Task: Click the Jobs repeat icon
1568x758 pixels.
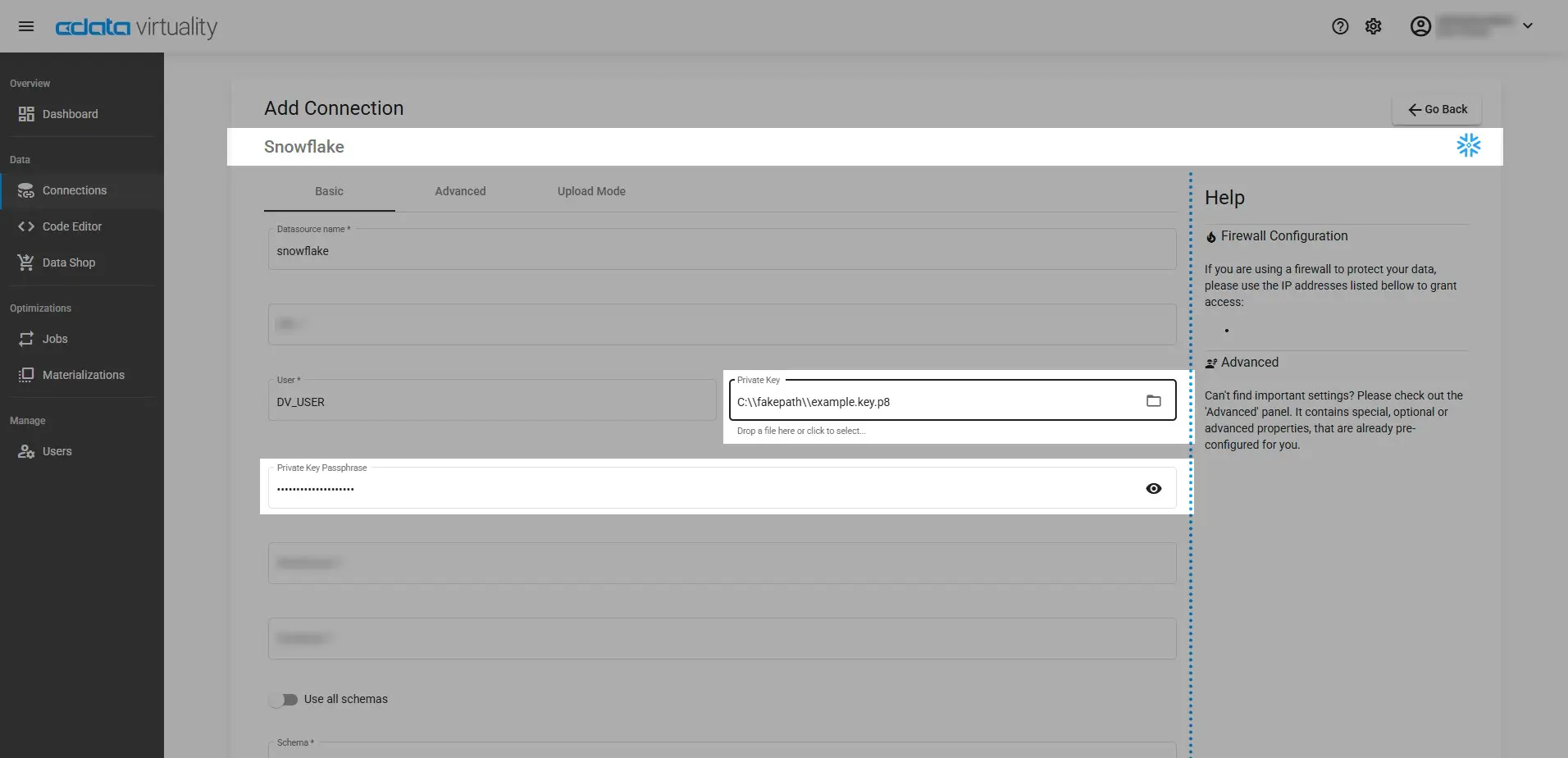Action: point(26,339)
